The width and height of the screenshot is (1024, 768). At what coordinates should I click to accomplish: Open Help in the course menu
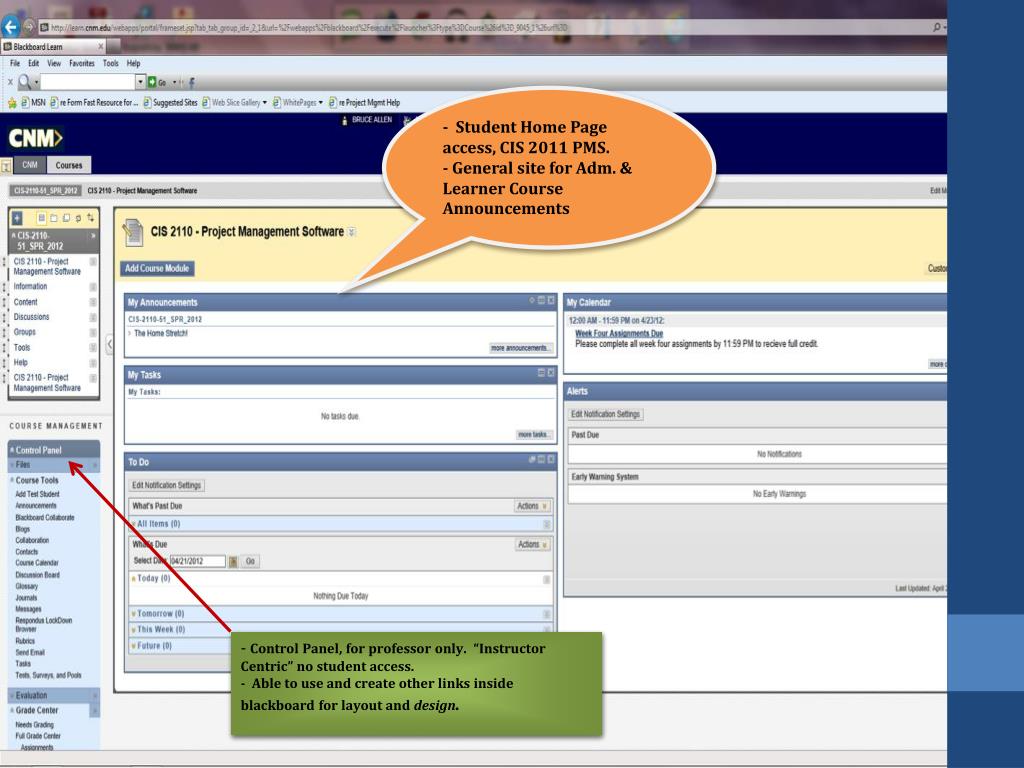click(20, 362)
